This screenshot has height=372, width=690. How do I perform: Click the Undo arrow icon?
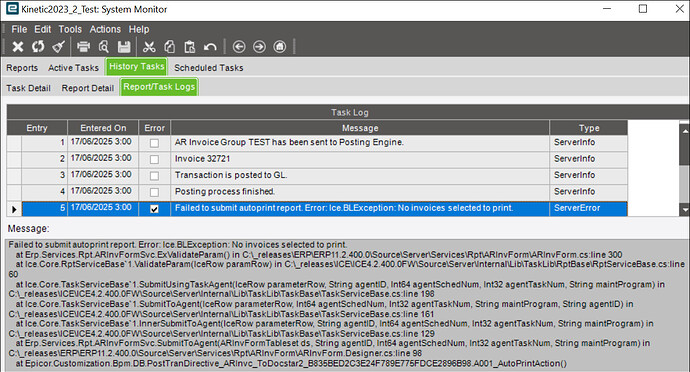pyautogui.click(x=210, y=46)
